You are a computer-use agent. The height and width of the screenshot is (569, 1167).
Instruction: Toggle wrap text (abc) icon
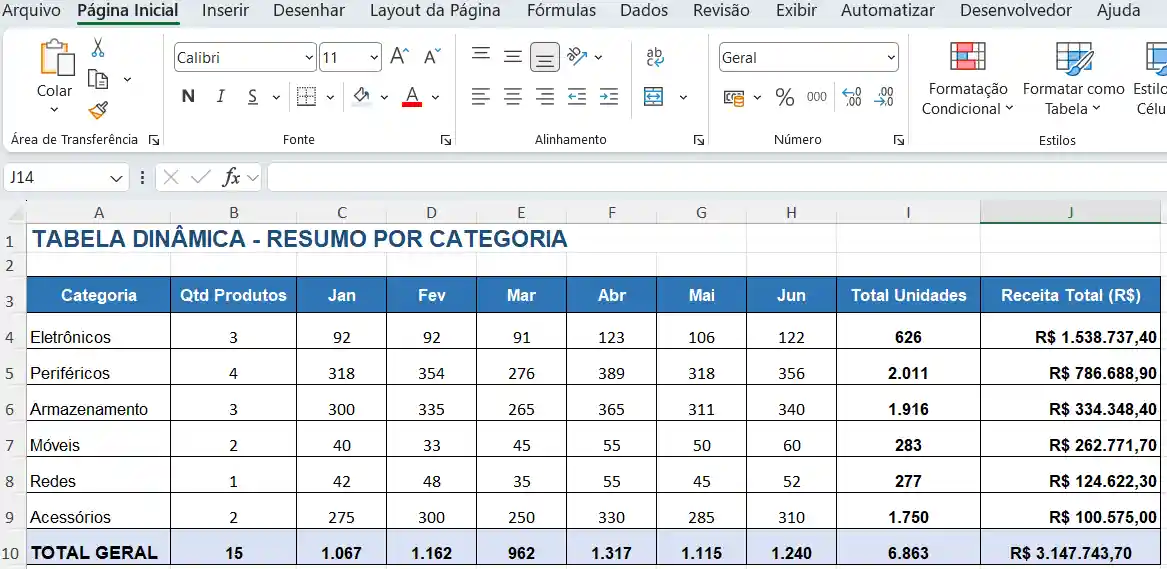[655, 57]
